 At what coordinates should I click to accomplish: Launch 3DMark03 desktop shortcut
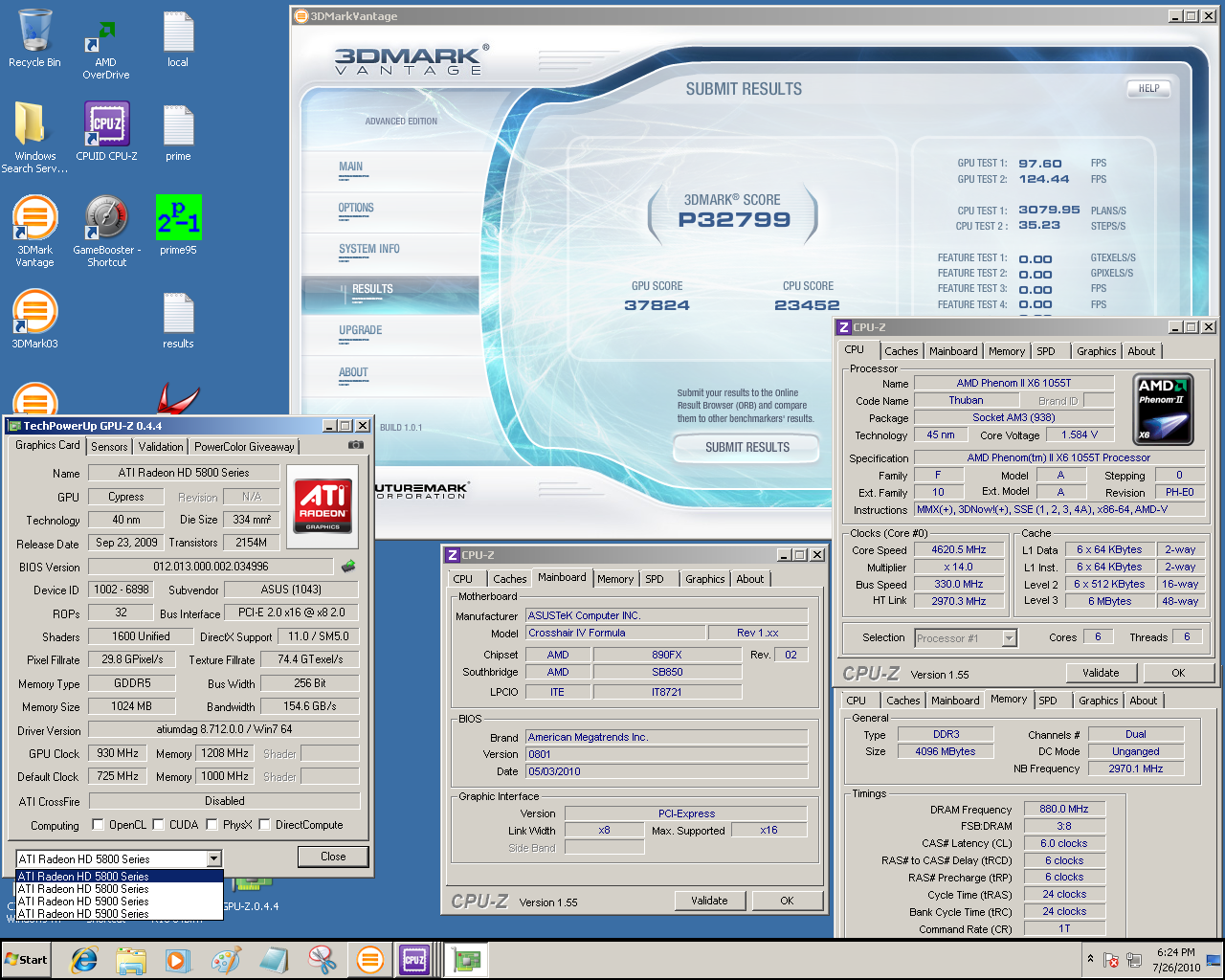point(34,320)
